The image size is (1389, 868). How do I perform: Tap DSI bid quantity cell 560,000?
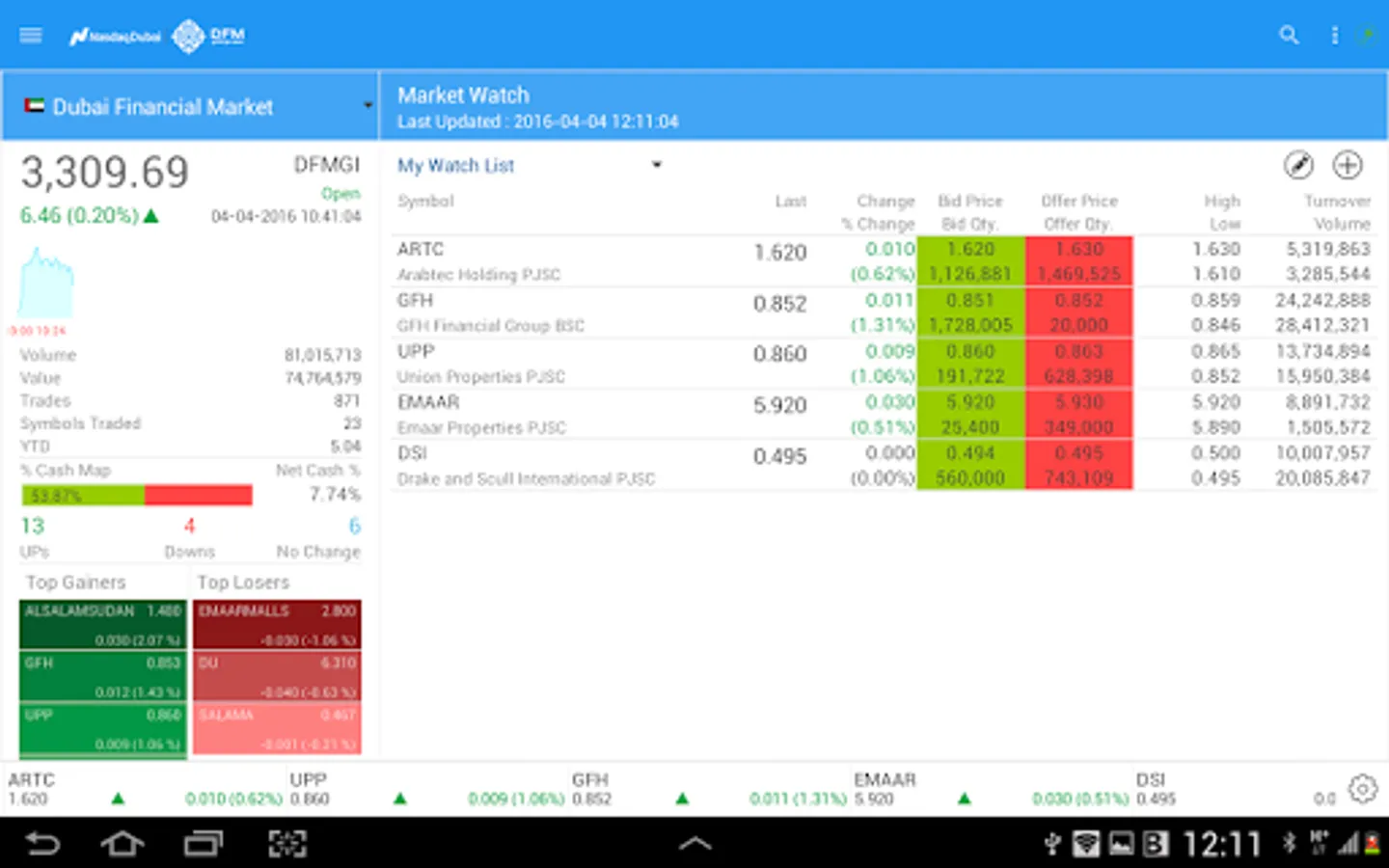click(970, 478)
